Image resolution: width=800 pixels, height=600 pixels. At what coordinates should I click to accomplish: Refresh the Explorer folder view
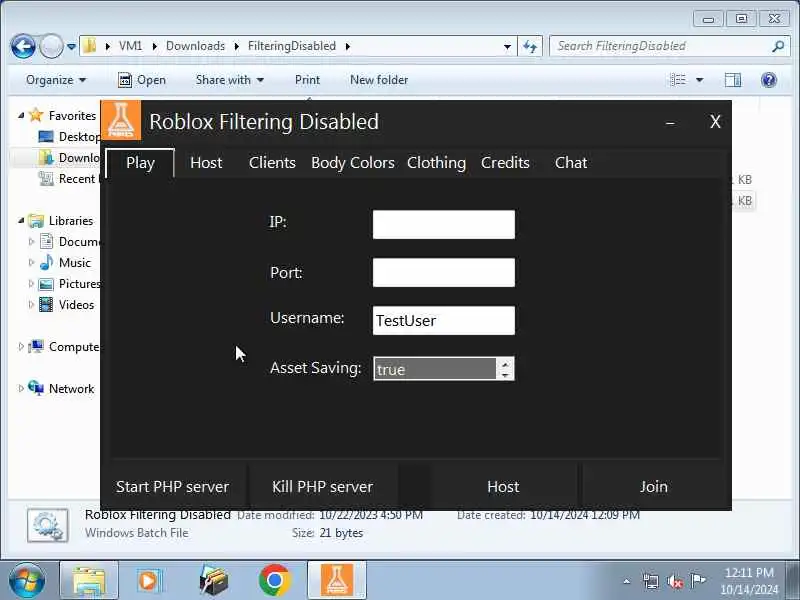[x=530, y=46]
